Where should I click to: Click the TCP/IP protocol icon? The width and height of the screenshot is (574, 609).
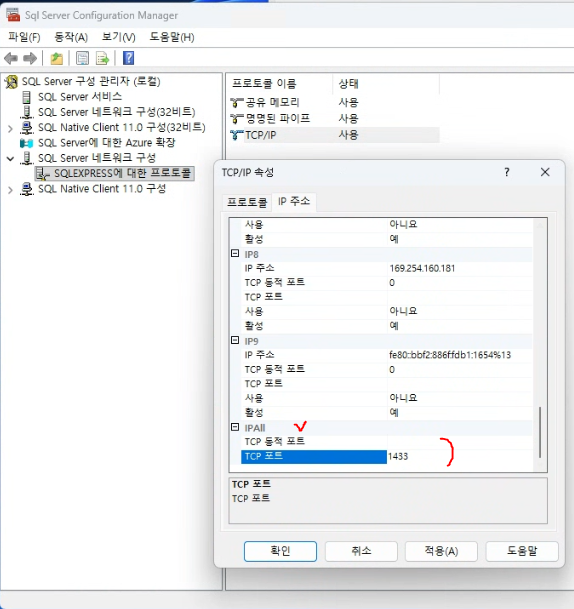click(x=237, y=135)
